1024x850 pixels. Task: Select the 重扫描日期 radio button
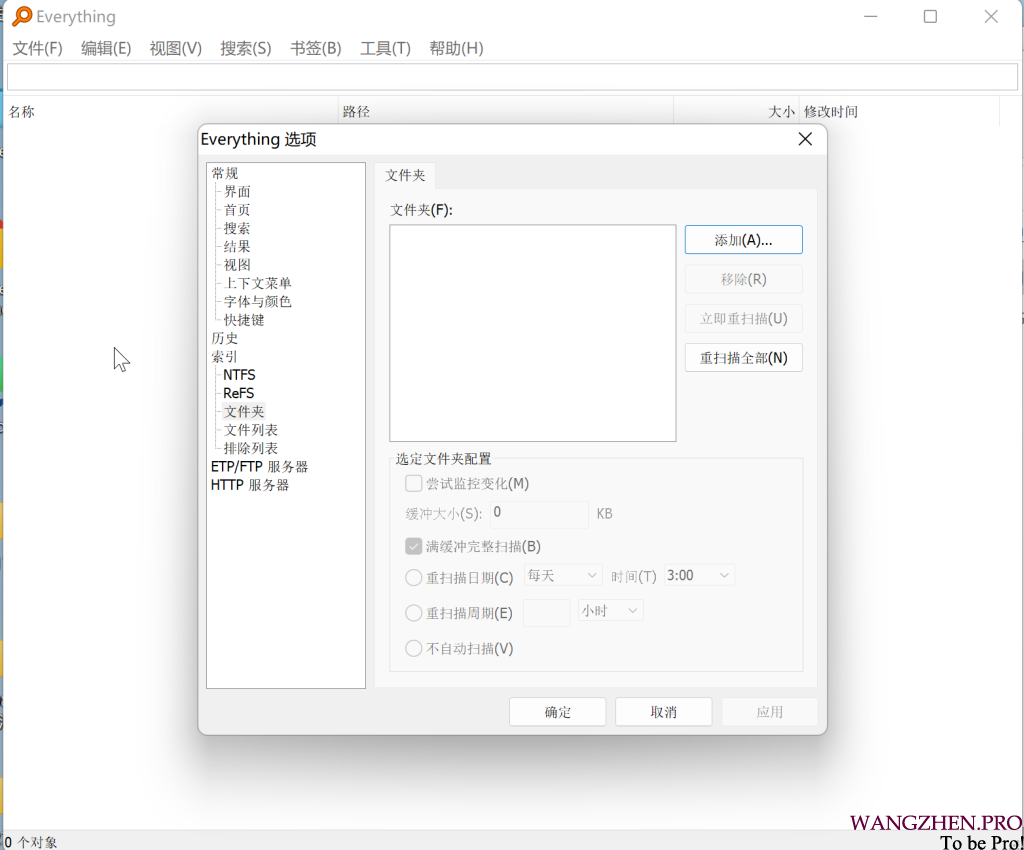414,578
